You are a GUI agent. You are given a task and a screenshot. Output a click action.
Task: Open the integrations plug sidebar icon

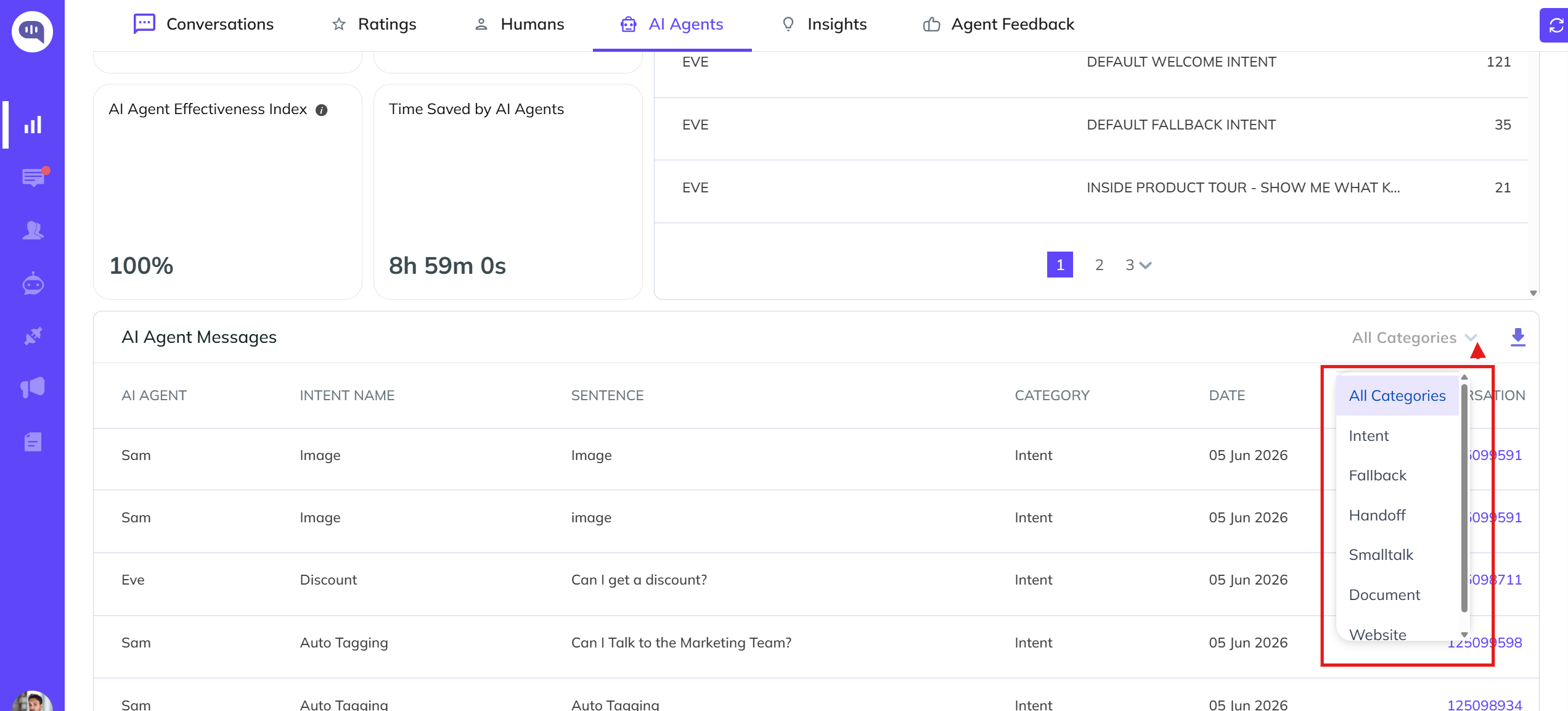tap(33, 336)
